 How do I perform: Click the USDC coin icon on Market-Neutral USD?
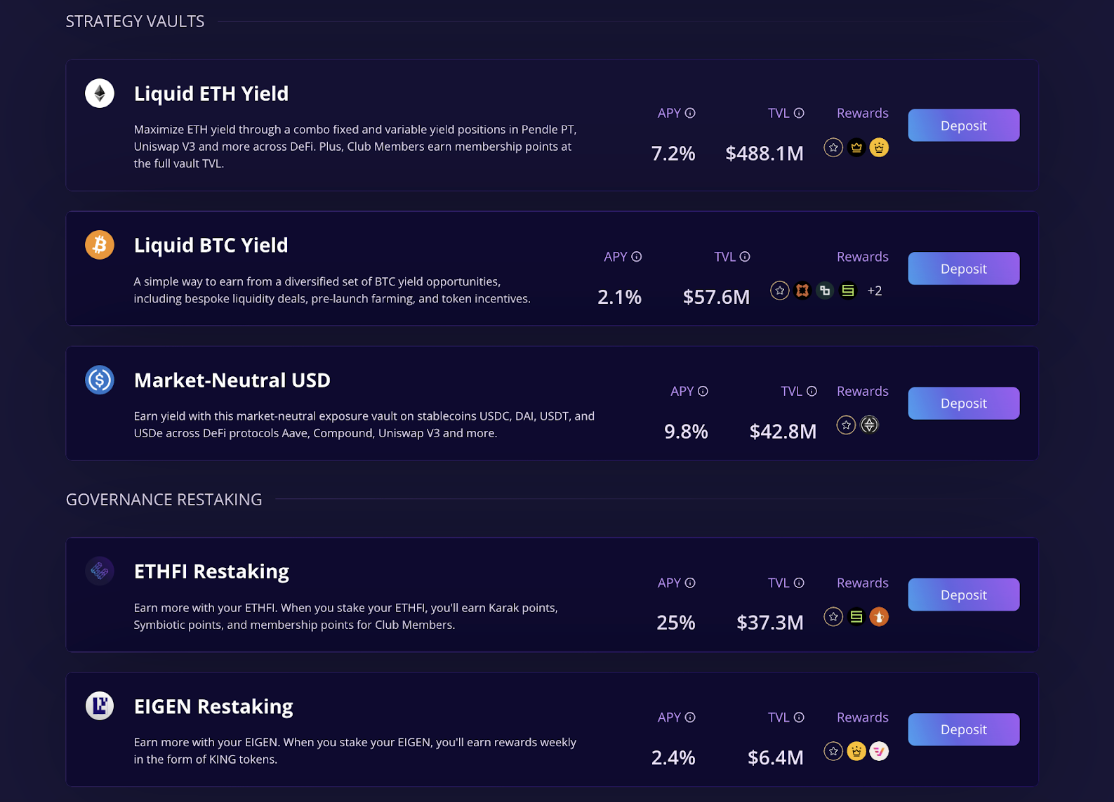99,380
